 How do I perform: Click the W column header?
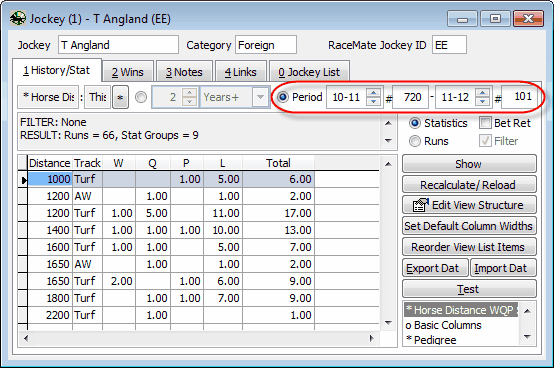pos(118,163)
